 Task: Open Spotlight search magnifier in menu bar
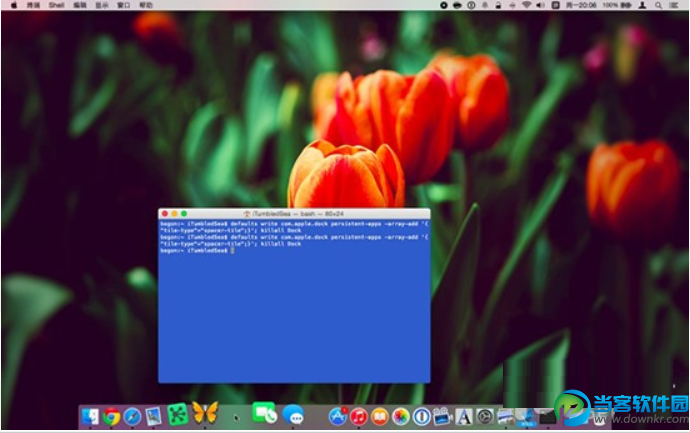click(658, 5)
